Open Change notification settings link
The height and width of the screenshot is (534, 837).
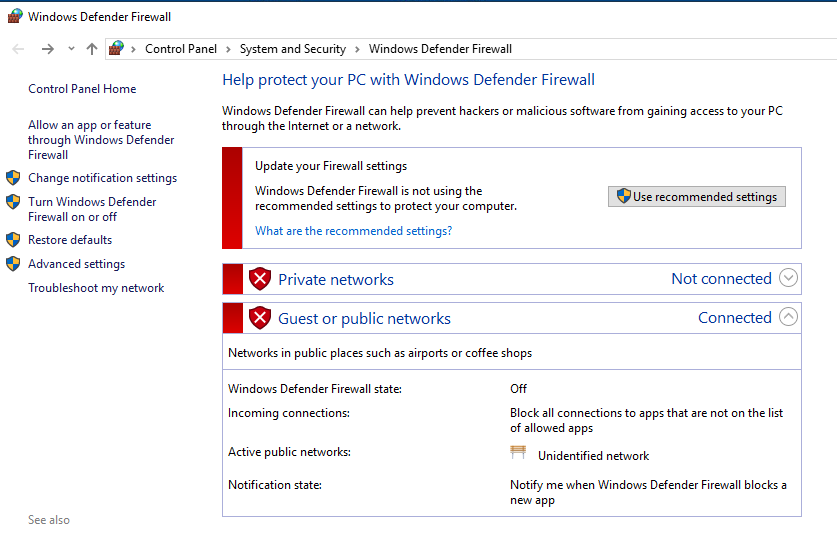102,178
